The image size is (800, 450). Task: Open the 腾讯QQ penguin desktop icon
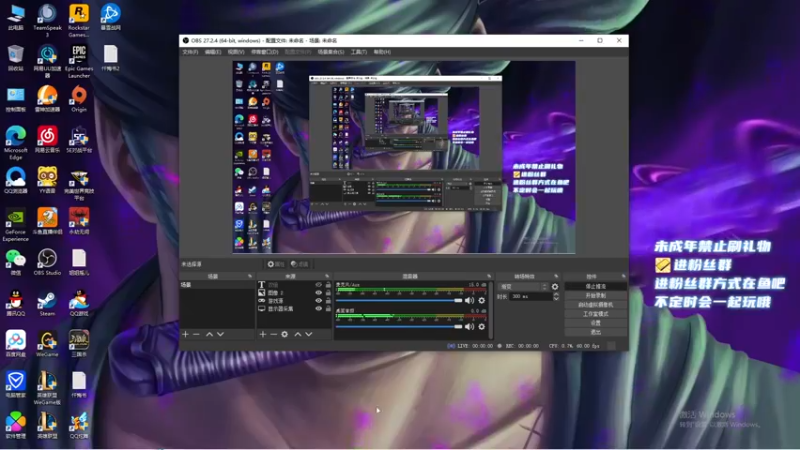pyautogui.click(x=16, y=303)
